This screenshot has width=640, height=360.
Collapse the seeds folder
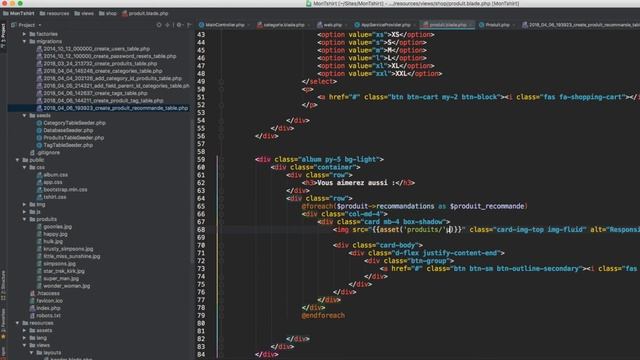(x=24, y=116)
